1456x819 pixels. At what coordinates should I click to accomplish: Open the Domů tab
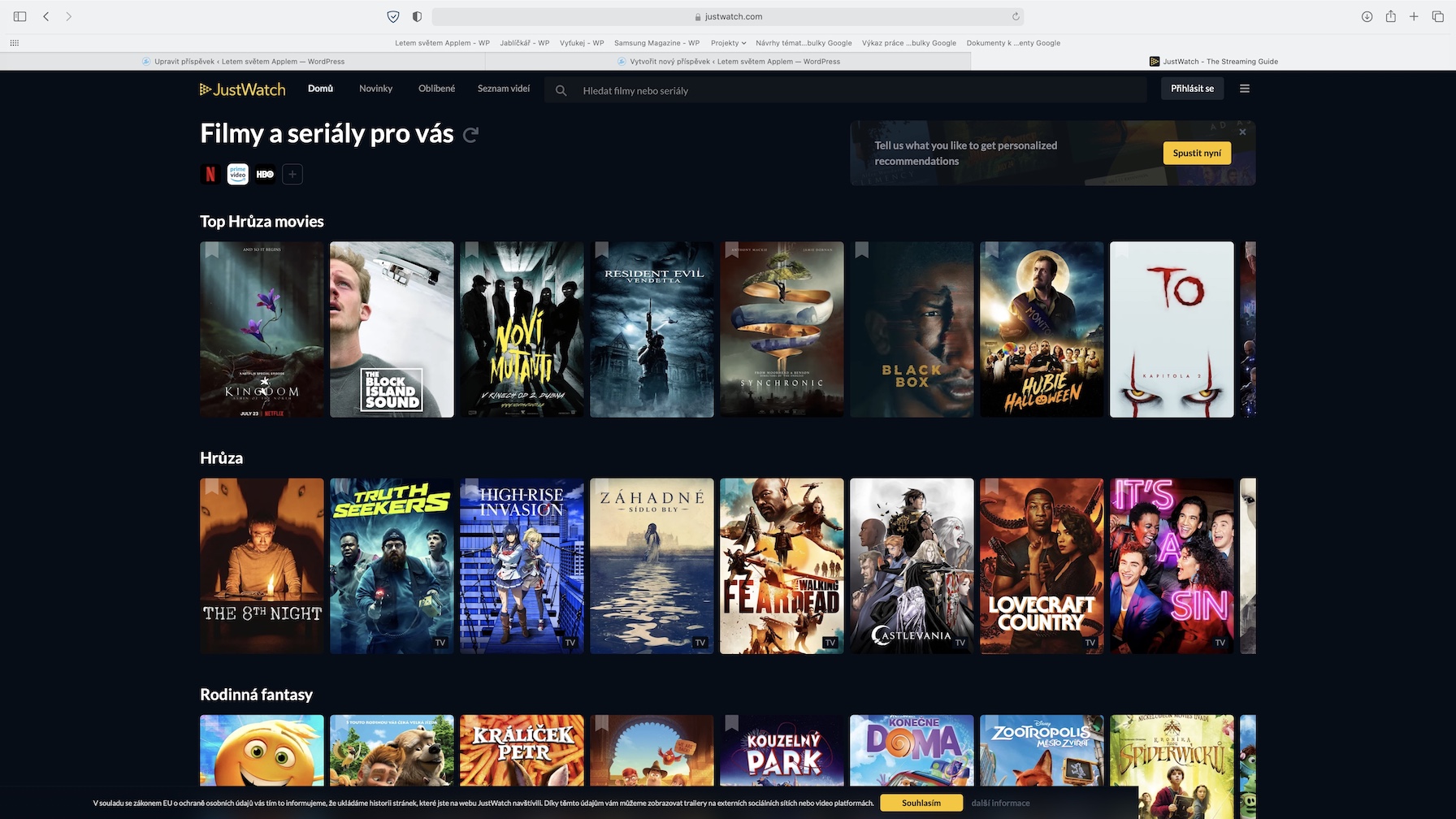[x=320, y=89]
